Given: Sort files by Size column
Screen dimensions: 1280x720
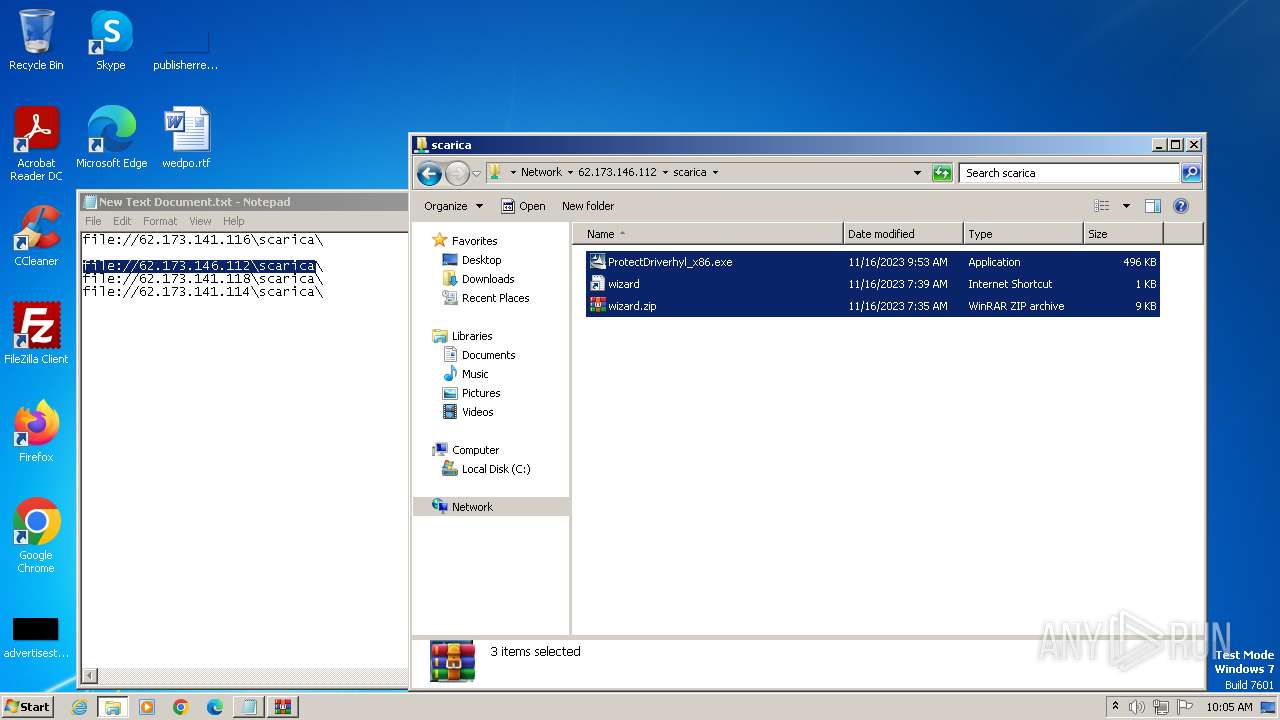Looking at the screenshot, I should pyautogui.click(x=1123, y=234).
